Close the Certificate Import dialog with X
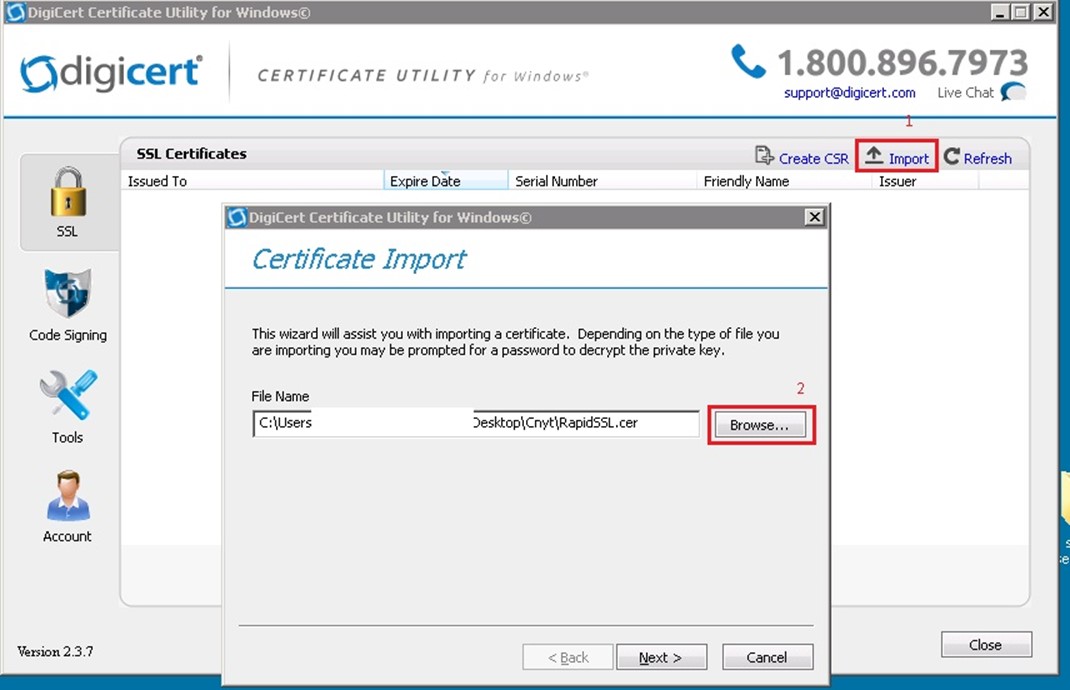Viewport: 1070px width, 690px height. point(814,217)
